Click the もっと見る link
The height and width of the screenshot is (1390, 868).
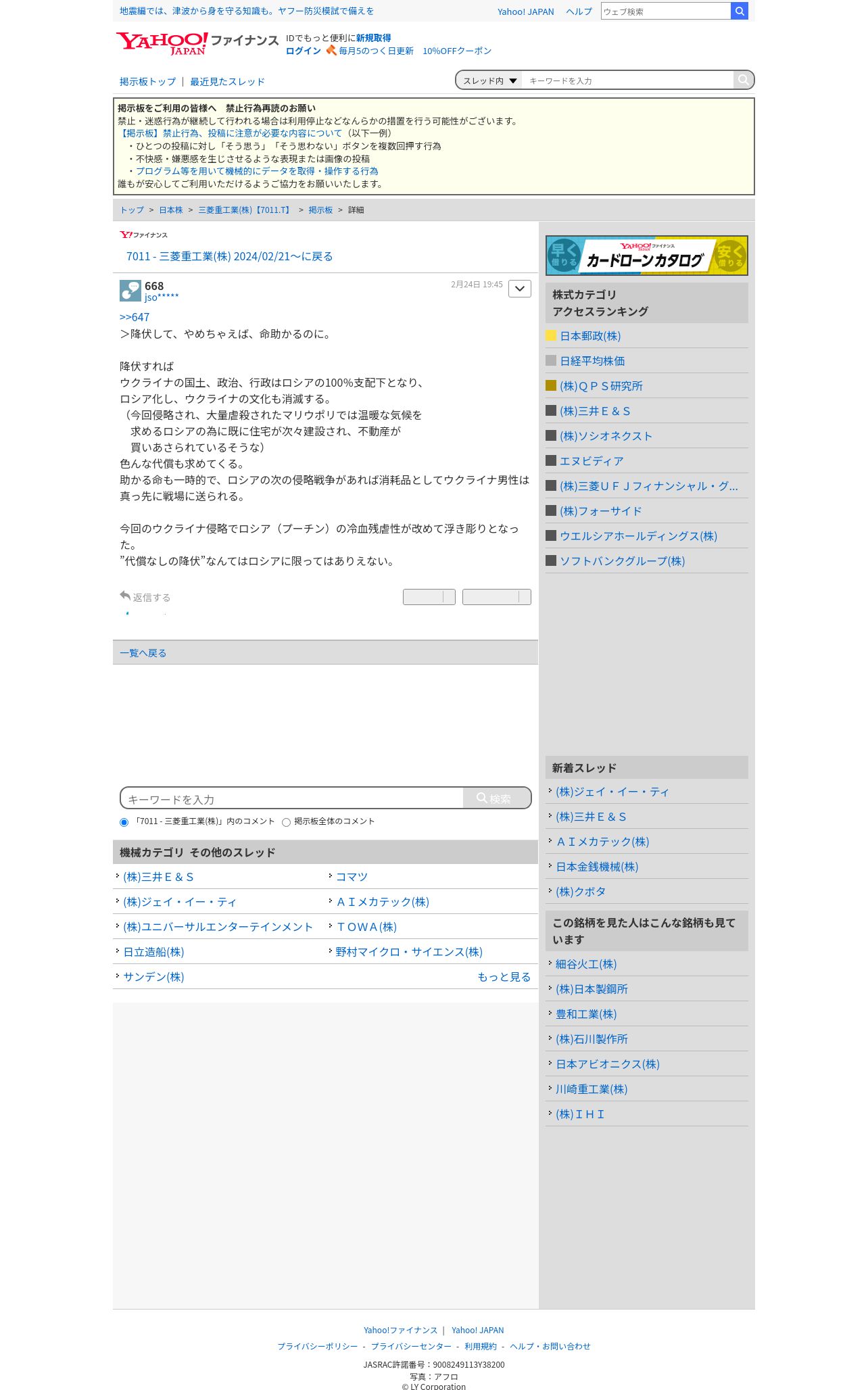pos(504,977)
